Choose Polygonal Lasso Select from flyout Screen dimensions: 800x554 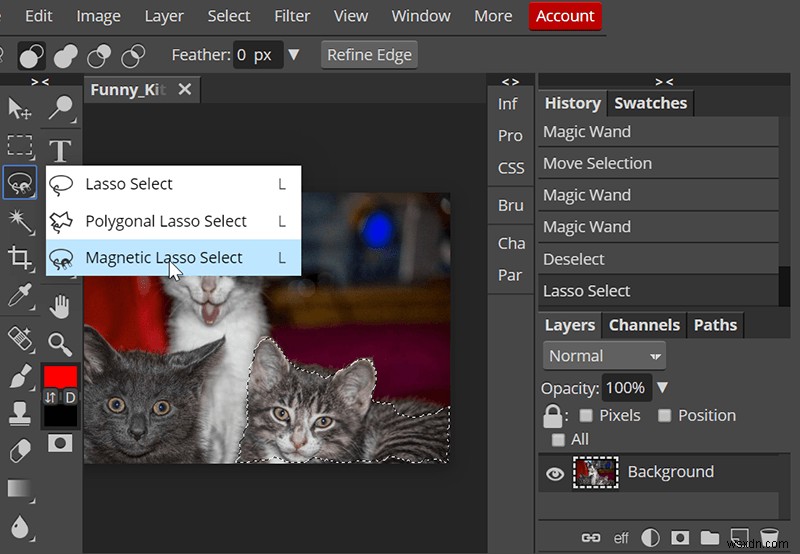[166, 221]
